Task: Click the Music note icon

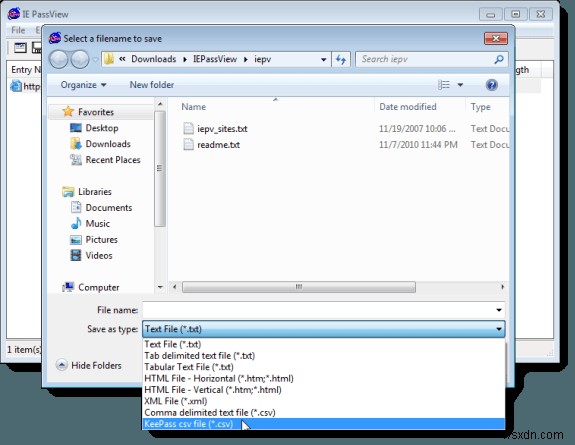Action: [76, 223]
